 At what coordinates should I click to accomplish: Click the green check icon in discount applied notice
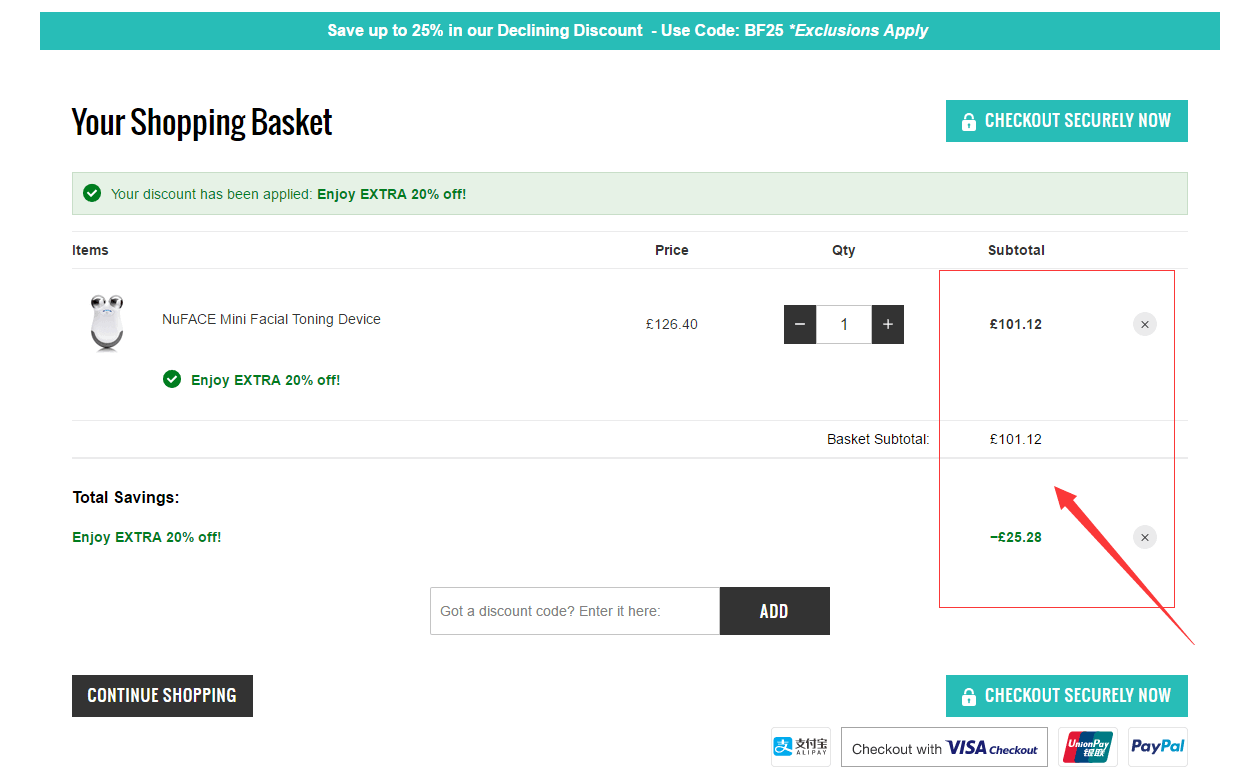[92, 193]
